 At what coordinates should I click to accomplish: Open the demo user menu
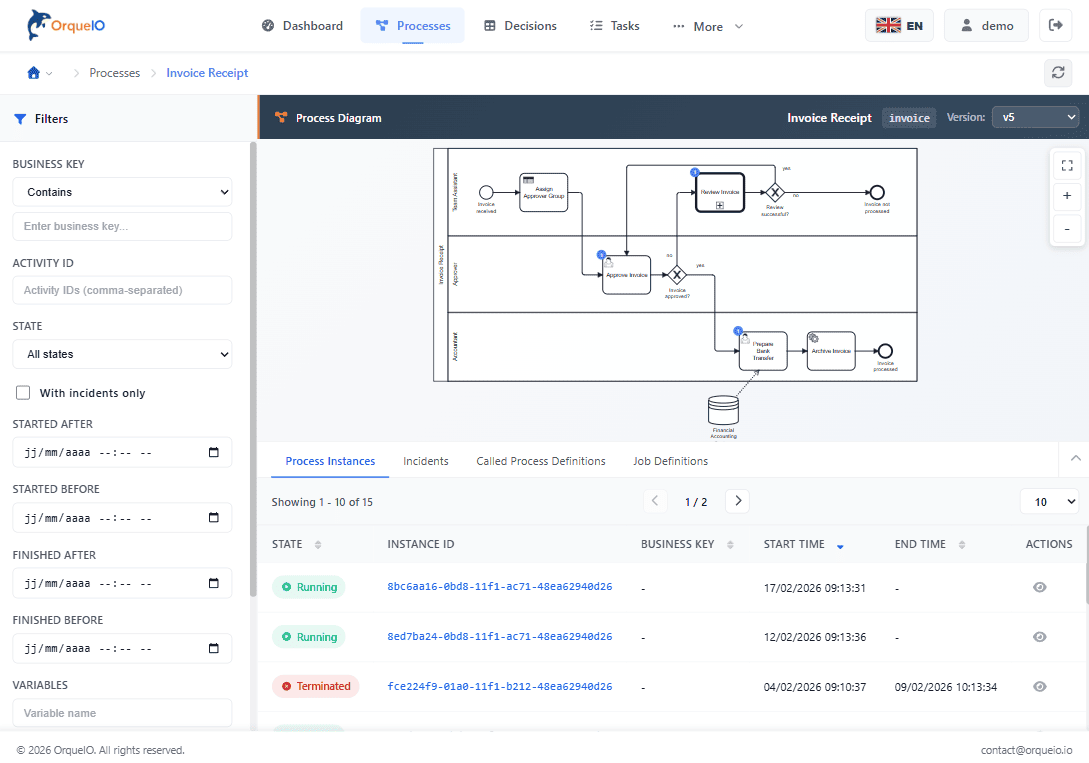click(x=986, y=26)
